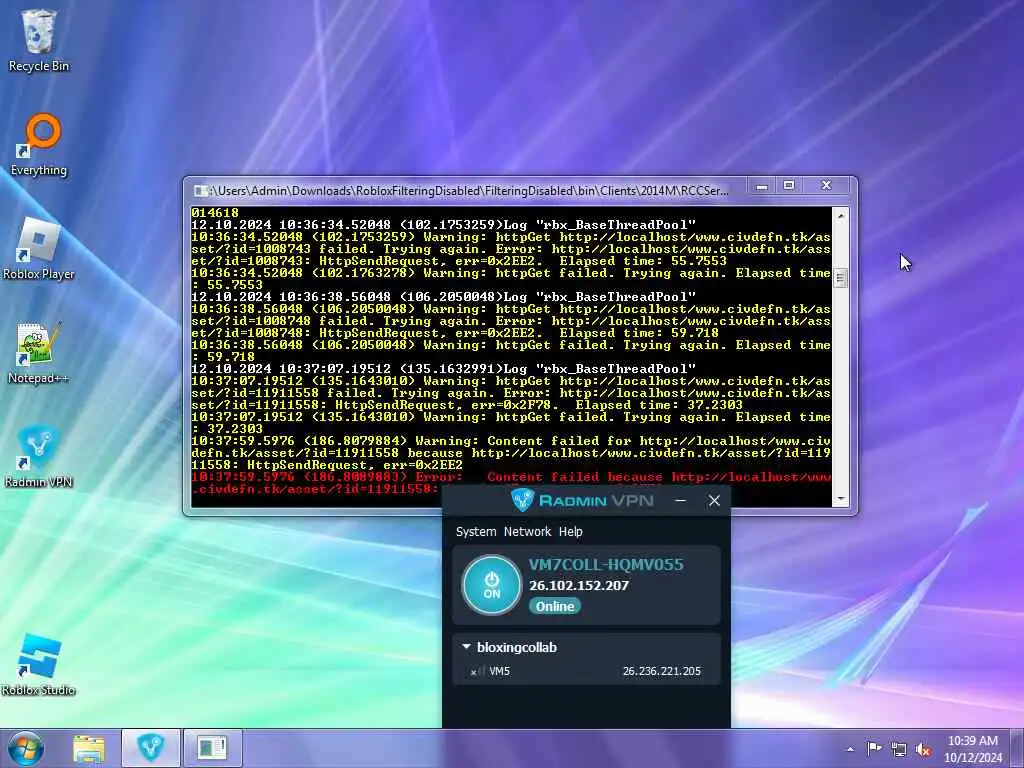Click the Radmin VPN taskbar button
Screen dimensions: 1024x768
151,748
